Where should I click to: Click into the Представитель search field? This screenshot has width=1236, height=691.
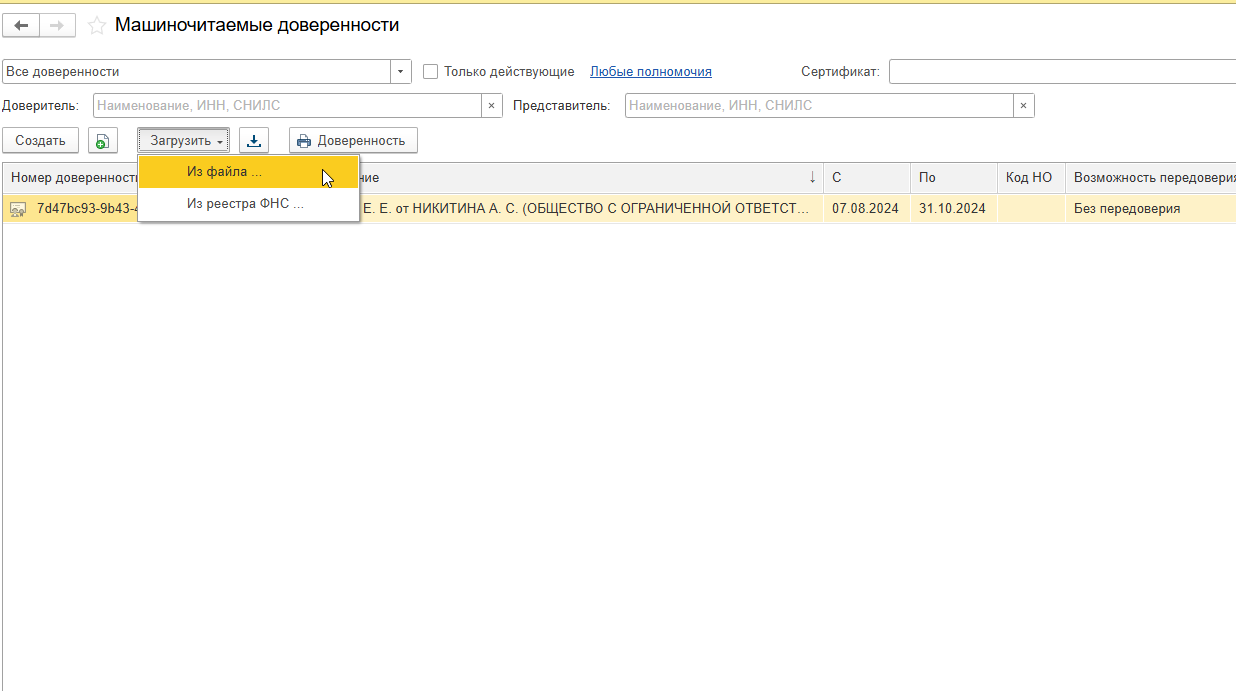click(x=819, y=106)
